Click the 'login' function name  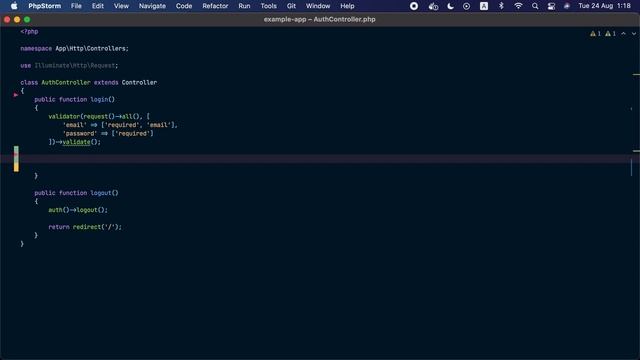point(99,100)
